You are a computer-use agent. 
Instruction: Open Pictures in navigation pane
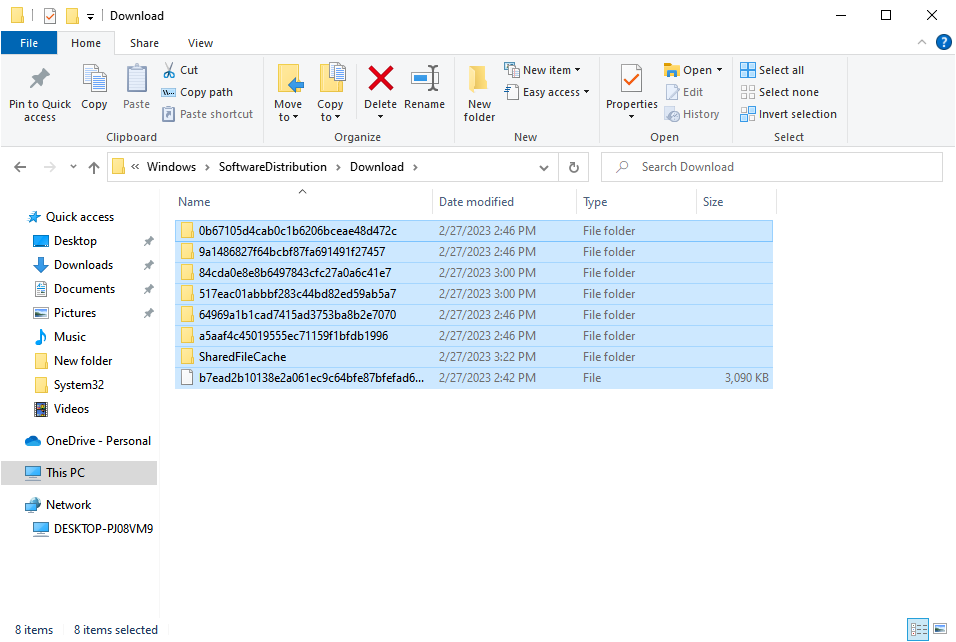tap(74, 313)
